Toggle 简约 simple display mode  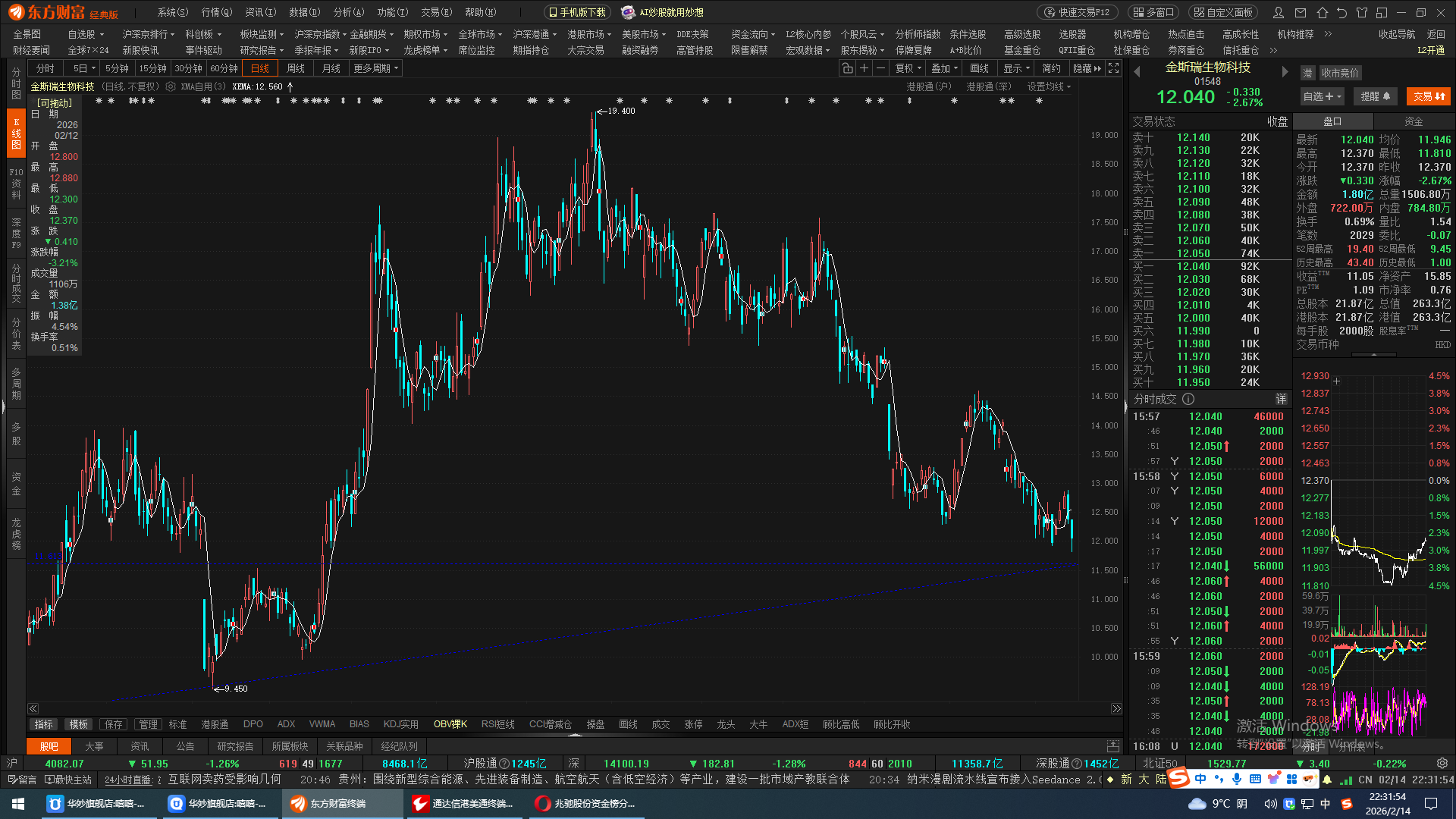point(1051,68)
